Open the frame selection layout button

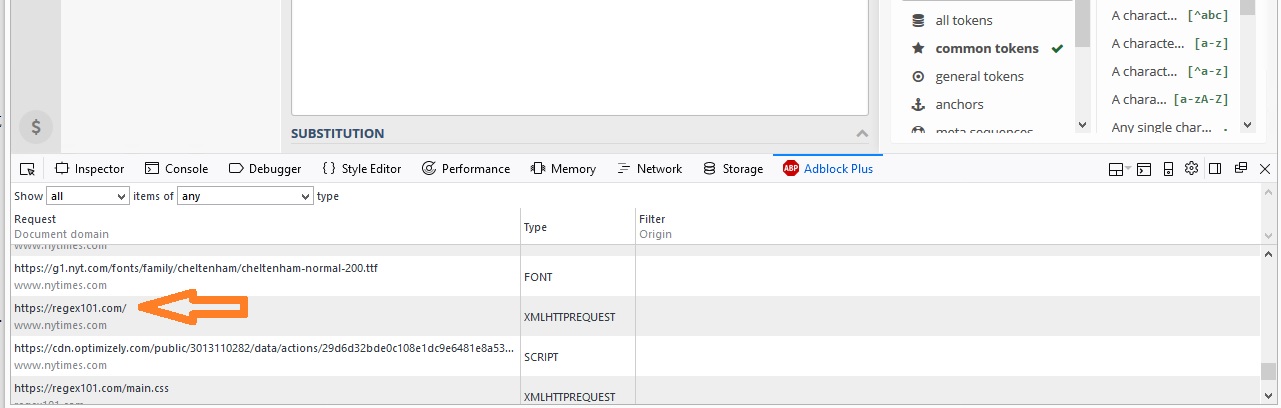1119,169
